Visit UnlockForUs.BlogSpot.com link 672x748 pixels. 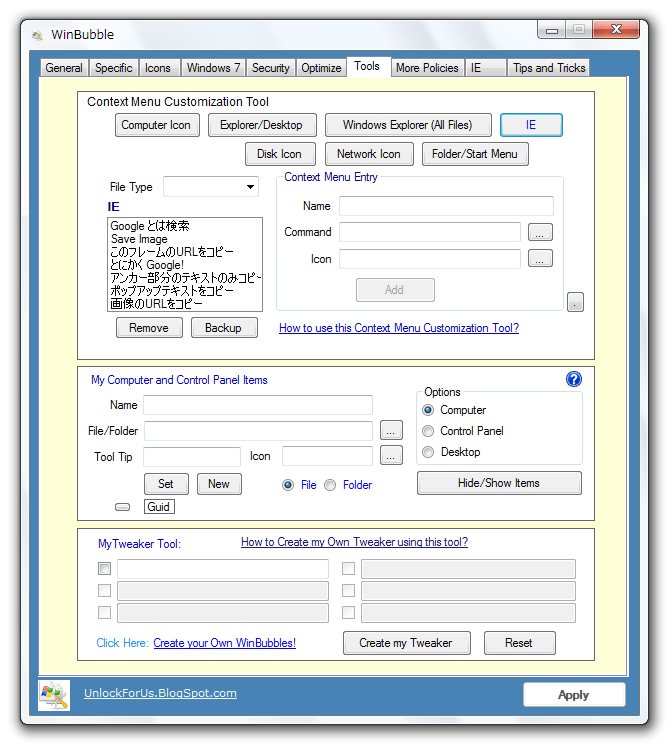pos(160,693)
